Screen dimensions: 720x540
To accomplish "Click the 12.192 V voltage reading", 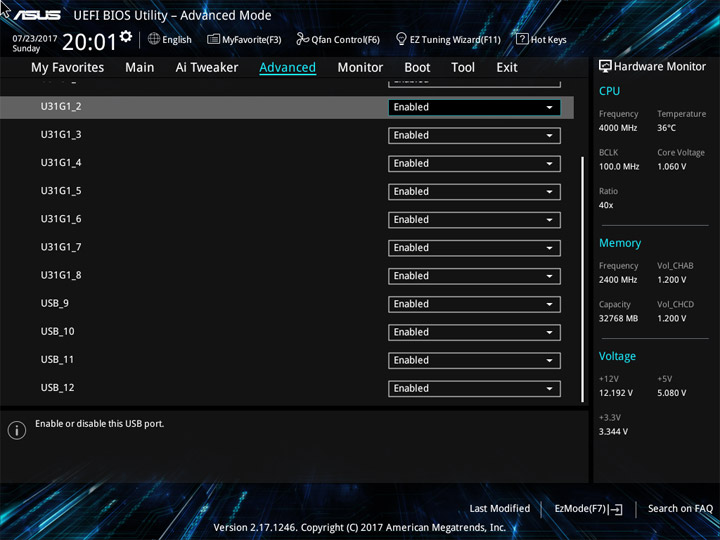I will coord(615,393).
